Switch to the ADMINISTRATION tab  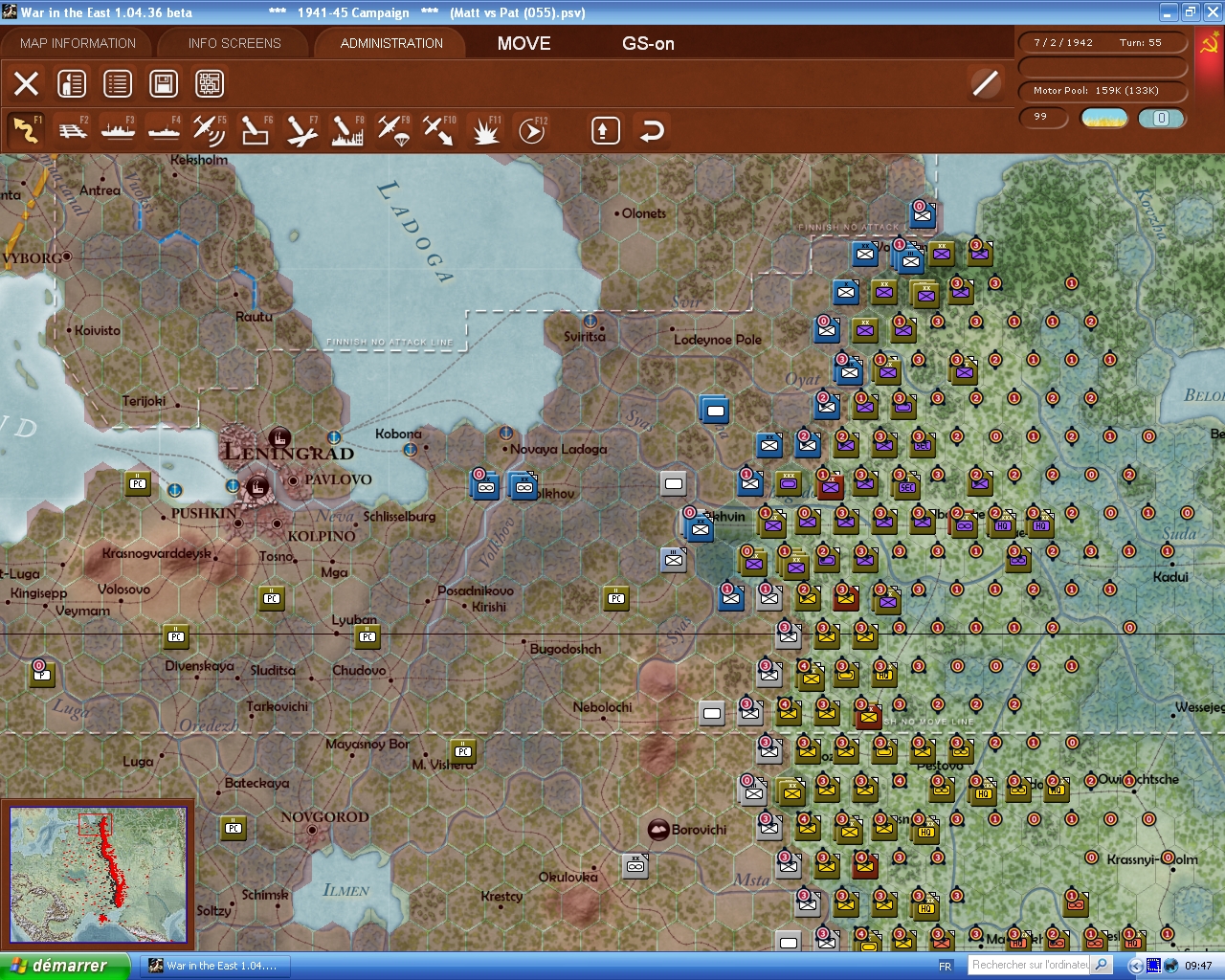(391, 43)
